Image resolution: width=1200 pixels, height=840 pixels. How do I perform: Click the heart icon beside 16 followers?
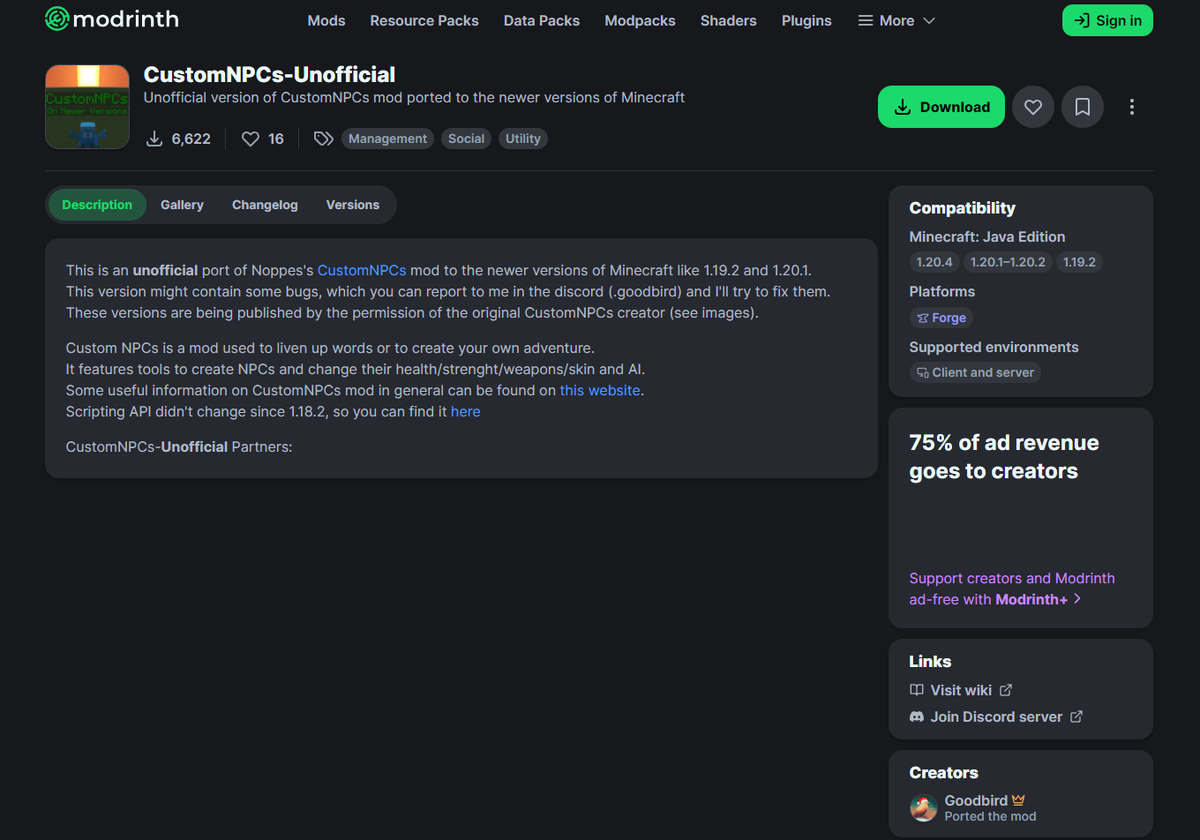pos(250,139)
